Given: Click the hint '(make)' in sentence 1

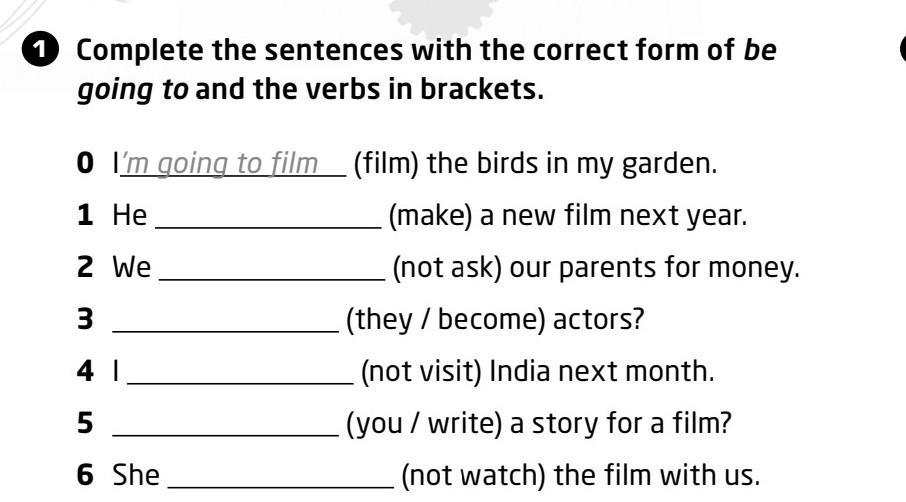Looking at the screenshot, I should tap(430, 215).
